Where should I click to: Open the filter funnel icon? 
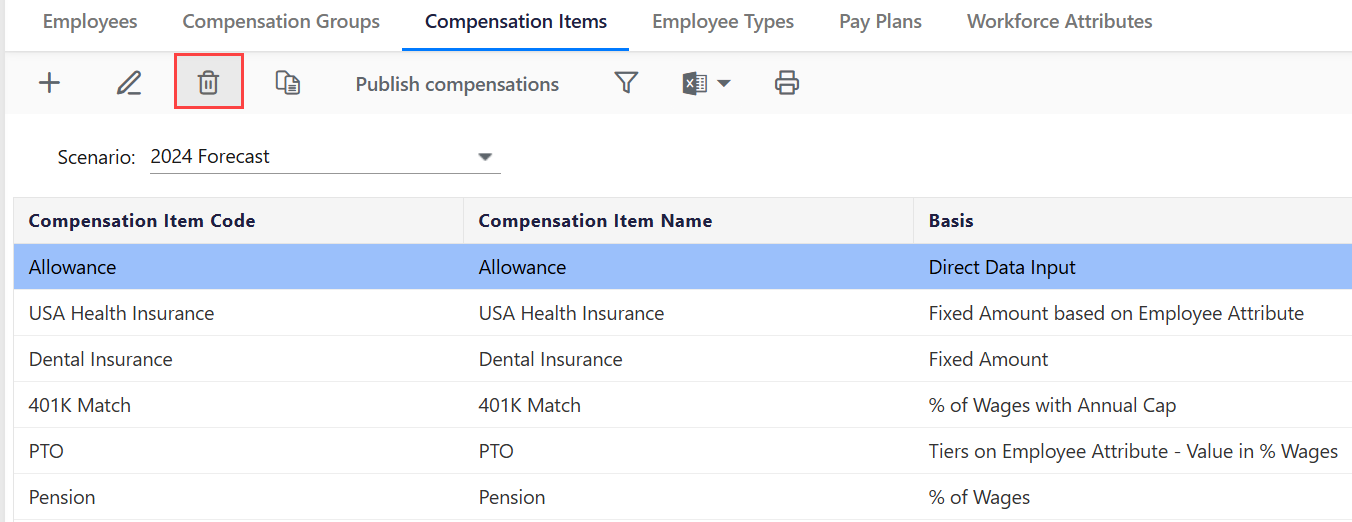[x=626, y=83]
